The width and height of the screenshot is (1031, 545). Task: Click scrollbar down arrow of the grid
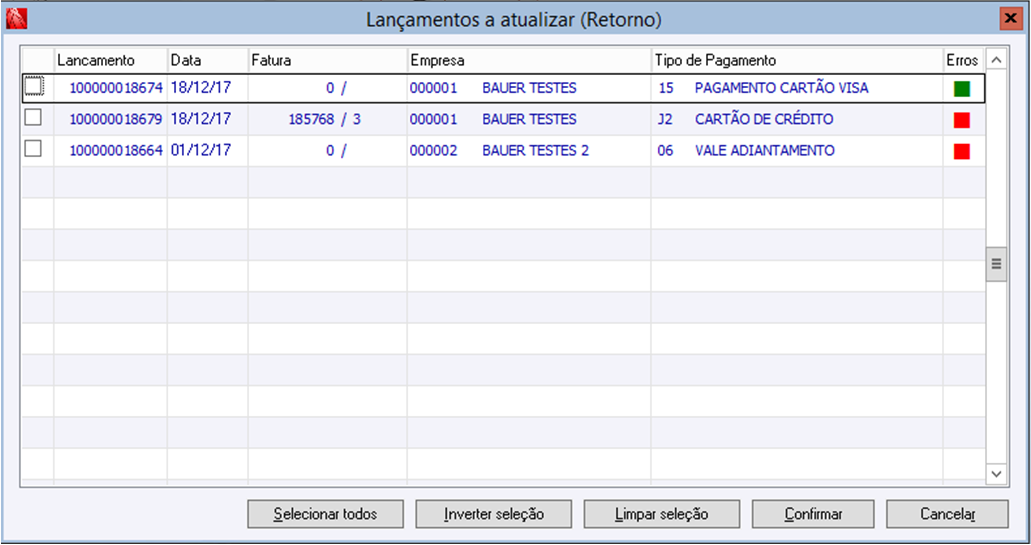(995, 473)
